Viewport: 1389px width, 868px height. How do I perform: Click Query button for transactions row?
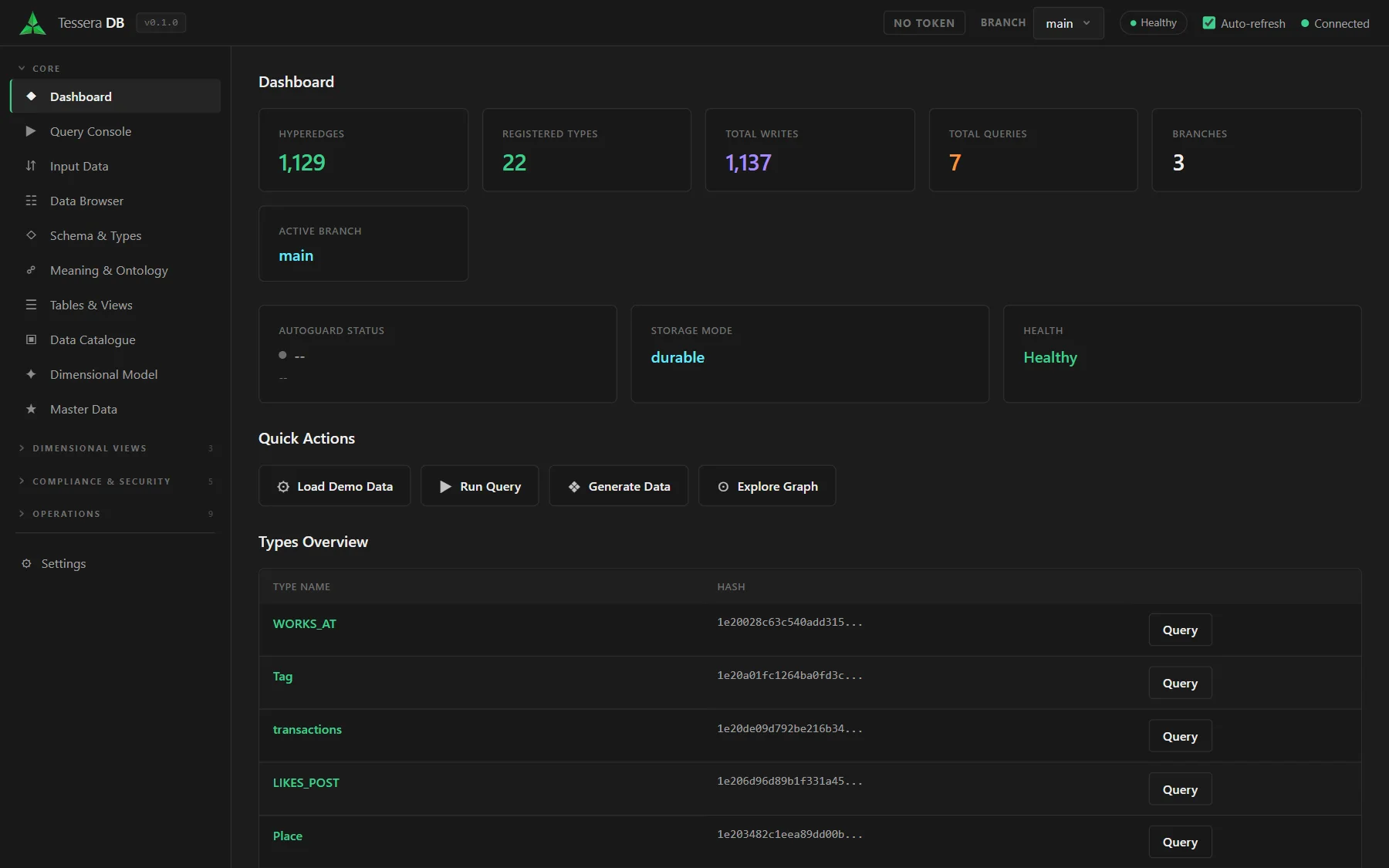point(1180,737)
